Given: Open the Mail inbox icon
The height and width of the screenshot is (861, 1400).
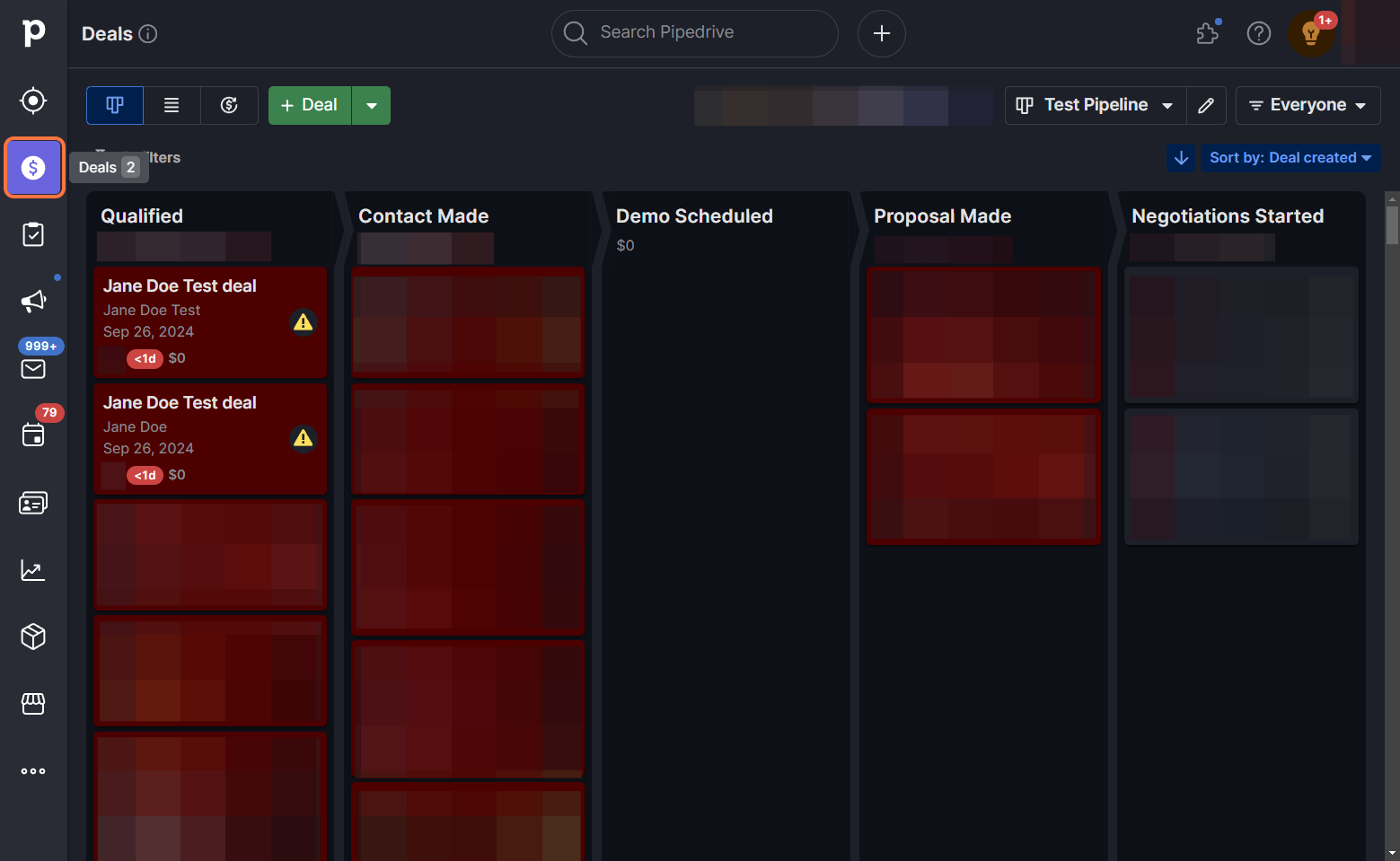Looking at the screenshot, I should [33, 368].
